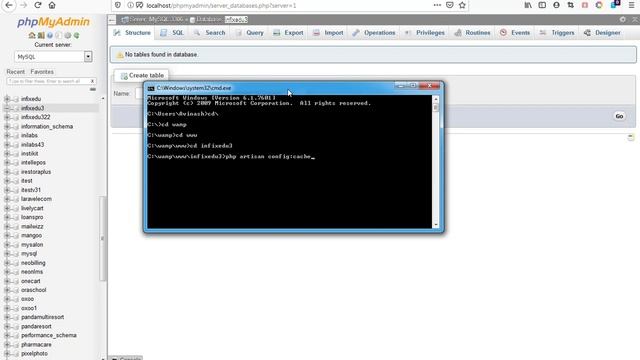Go back with the browser Back arrow

point(9,5)
